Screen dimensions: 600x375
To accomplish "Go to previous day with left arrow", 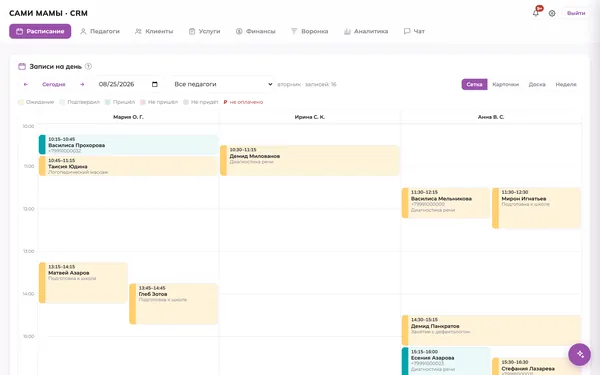I will [26, 84].
